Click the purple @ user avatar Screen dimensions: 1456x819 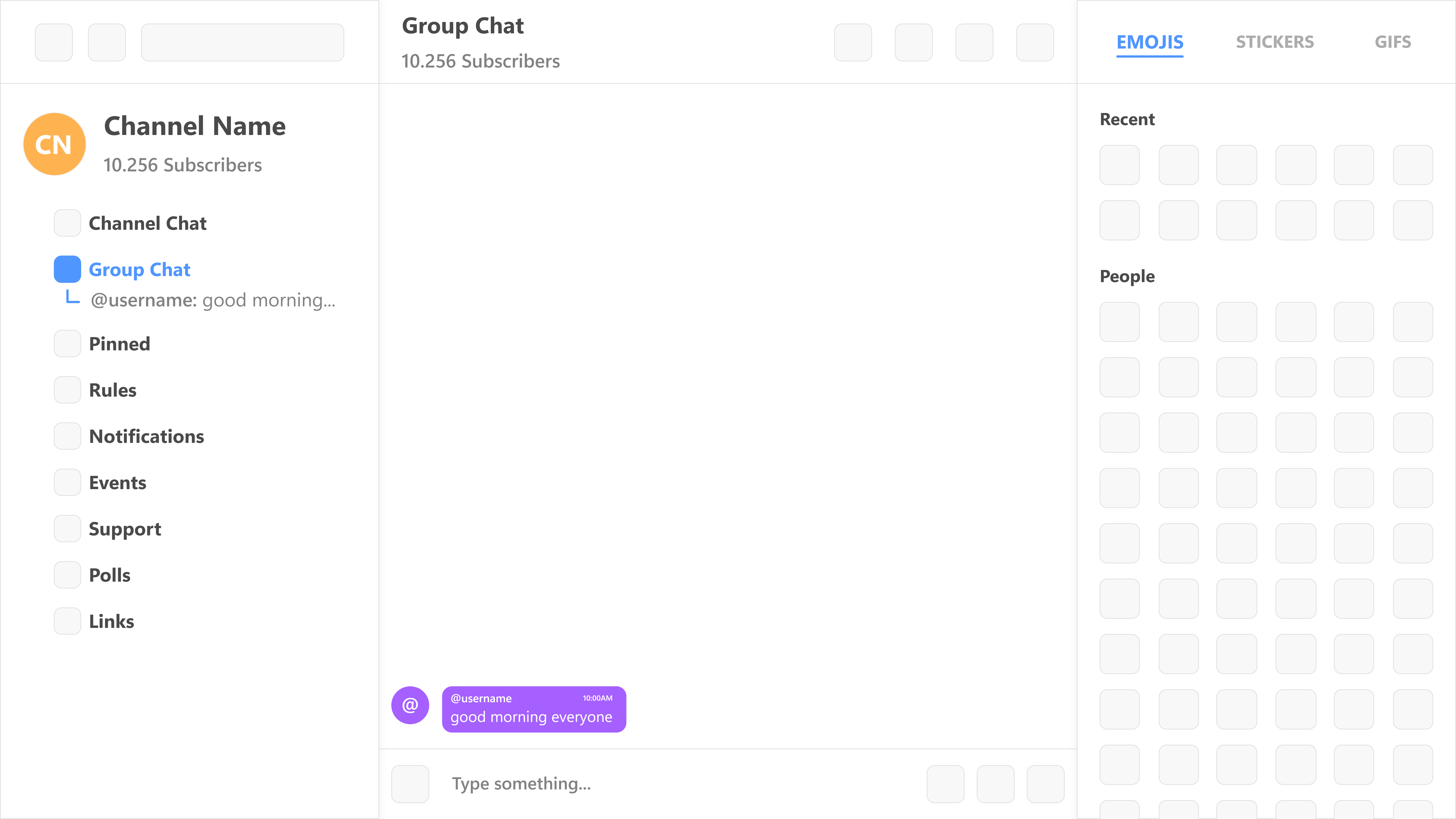point(410,705)
